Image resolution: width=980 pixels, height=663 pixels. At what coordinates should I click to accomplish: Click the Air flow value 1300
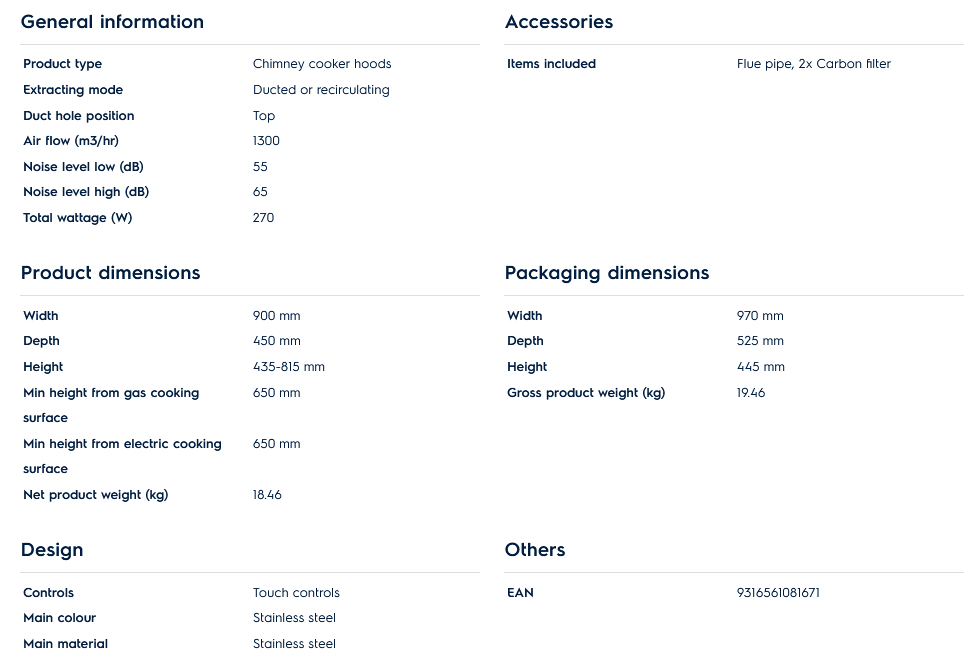tap(266, 141)
